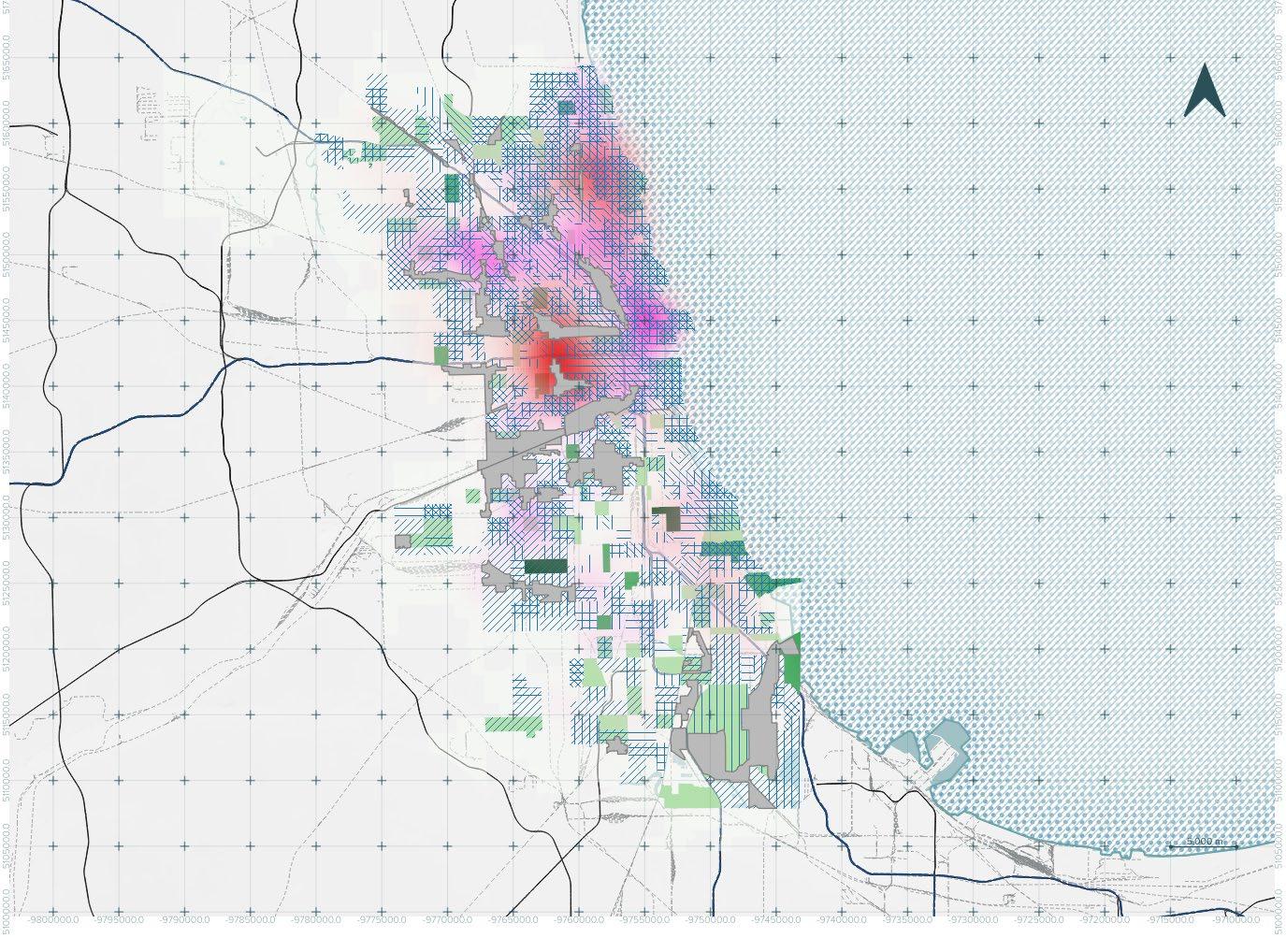Select the -9795000.0 bottom axis label
This screenshot has width=1286, height=952.
[x=119, y=920]
